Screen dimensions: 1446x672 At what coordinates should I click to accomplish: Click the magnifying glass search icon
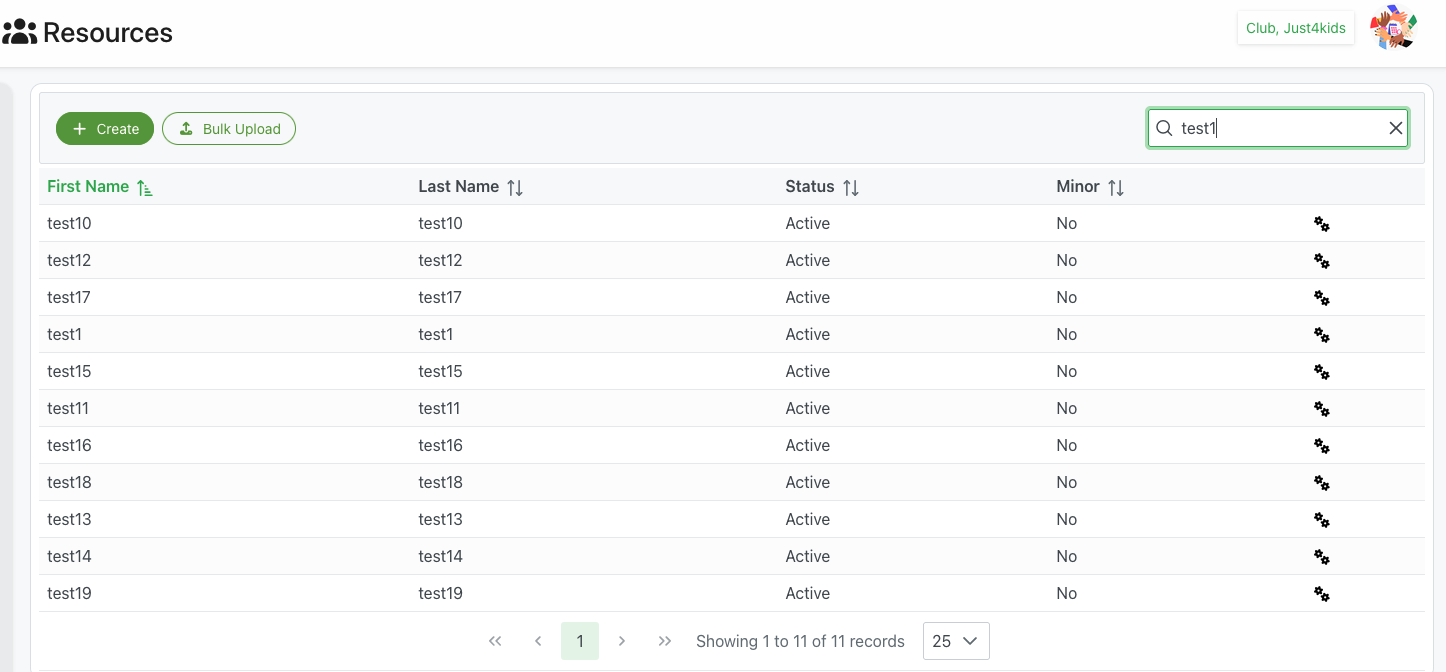click(x=1164, y=128)
